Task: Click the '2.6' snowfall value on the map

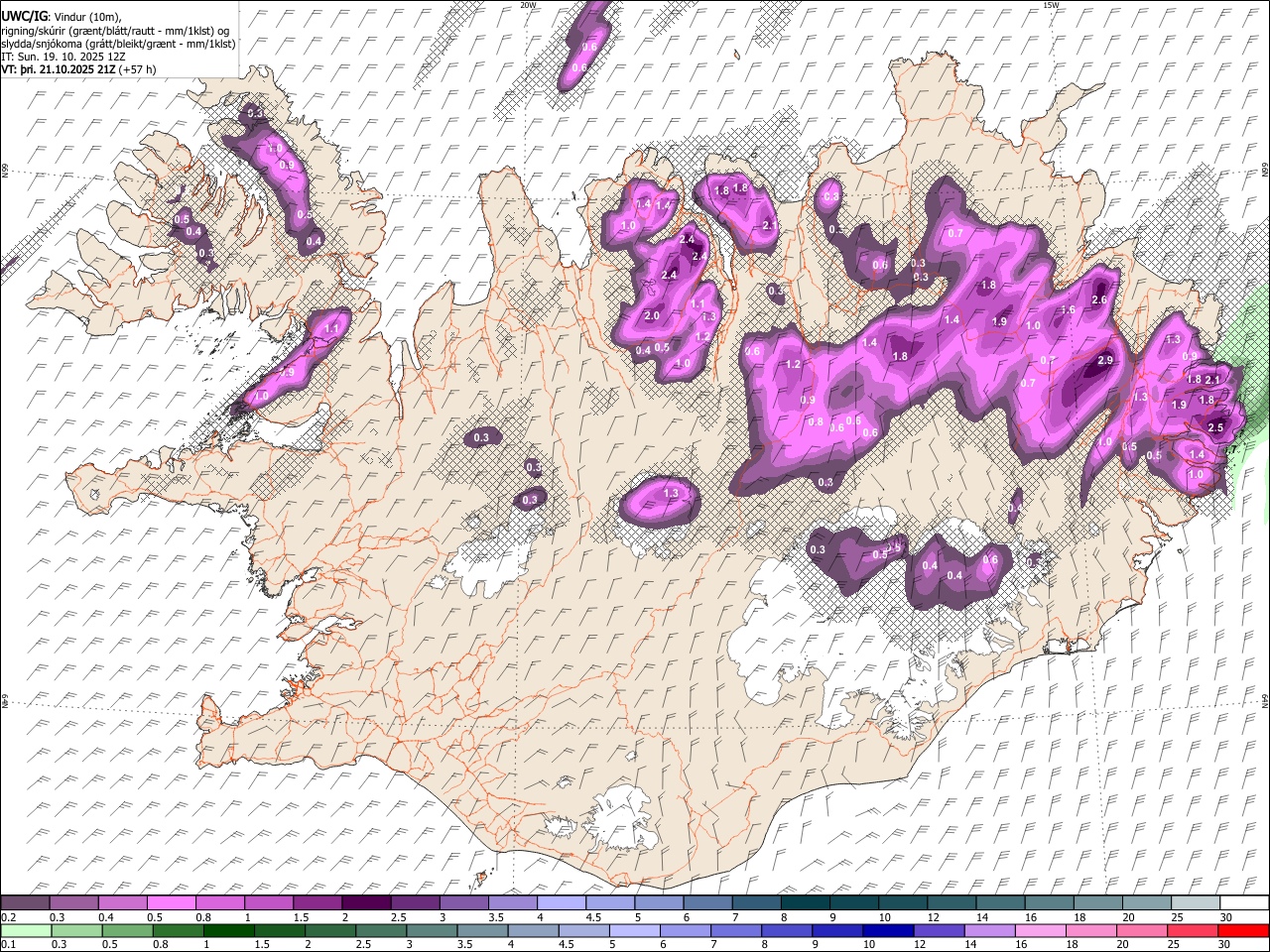Action: [1098, 300]
